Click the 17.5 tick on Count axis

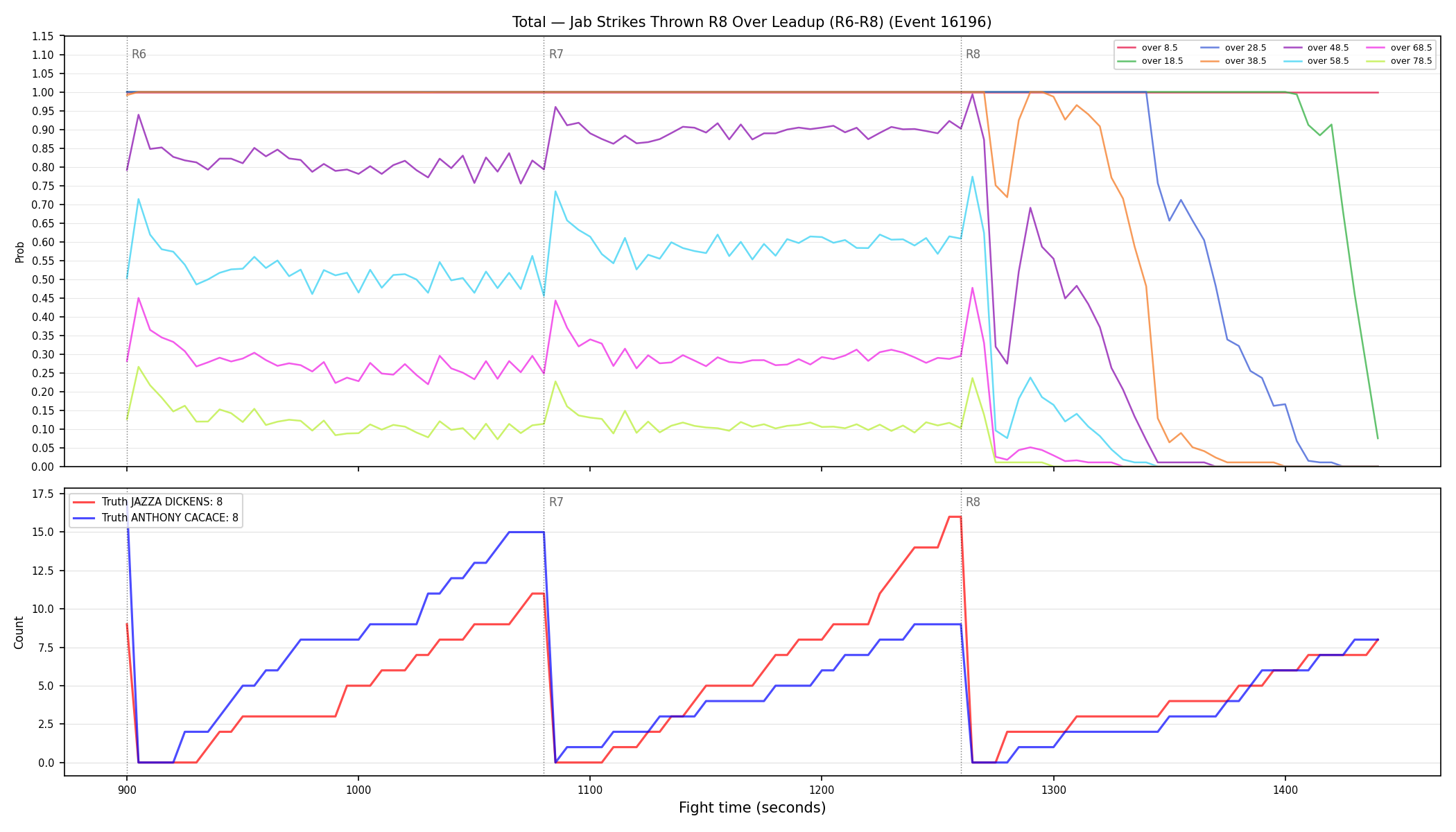pos(43,494)
